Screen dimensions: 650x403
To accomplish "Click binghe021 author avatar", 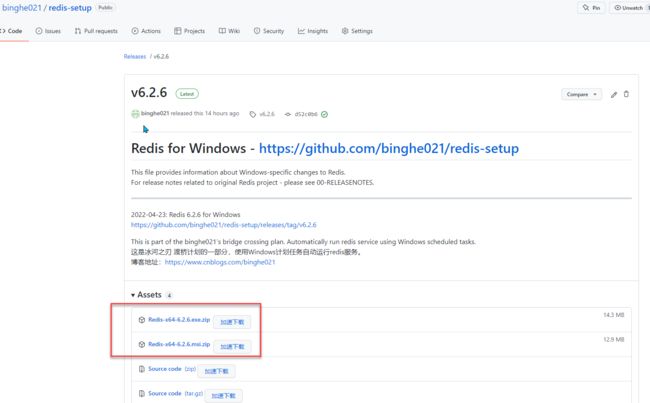I will pos(135,114).
